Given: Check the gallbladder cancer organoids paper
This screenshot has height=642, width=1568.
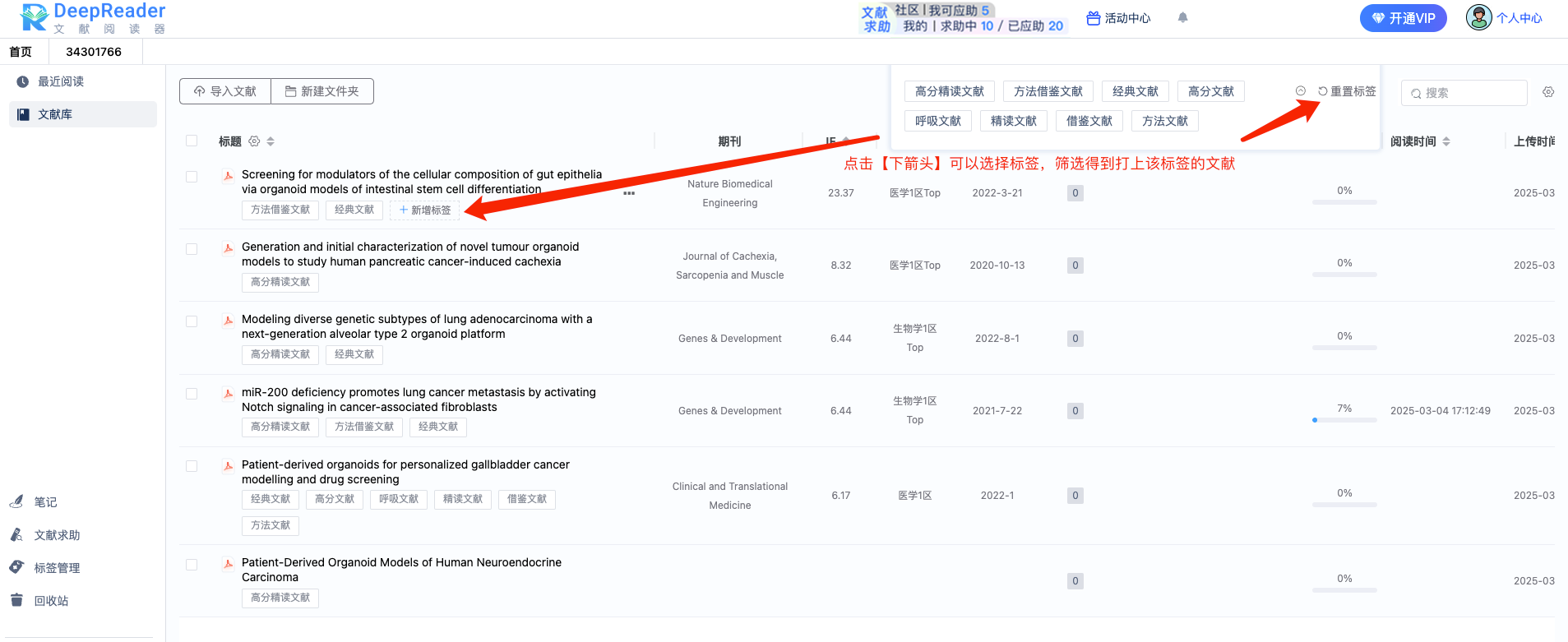Looking at the screenshot, I should click(x=192, y=466).
